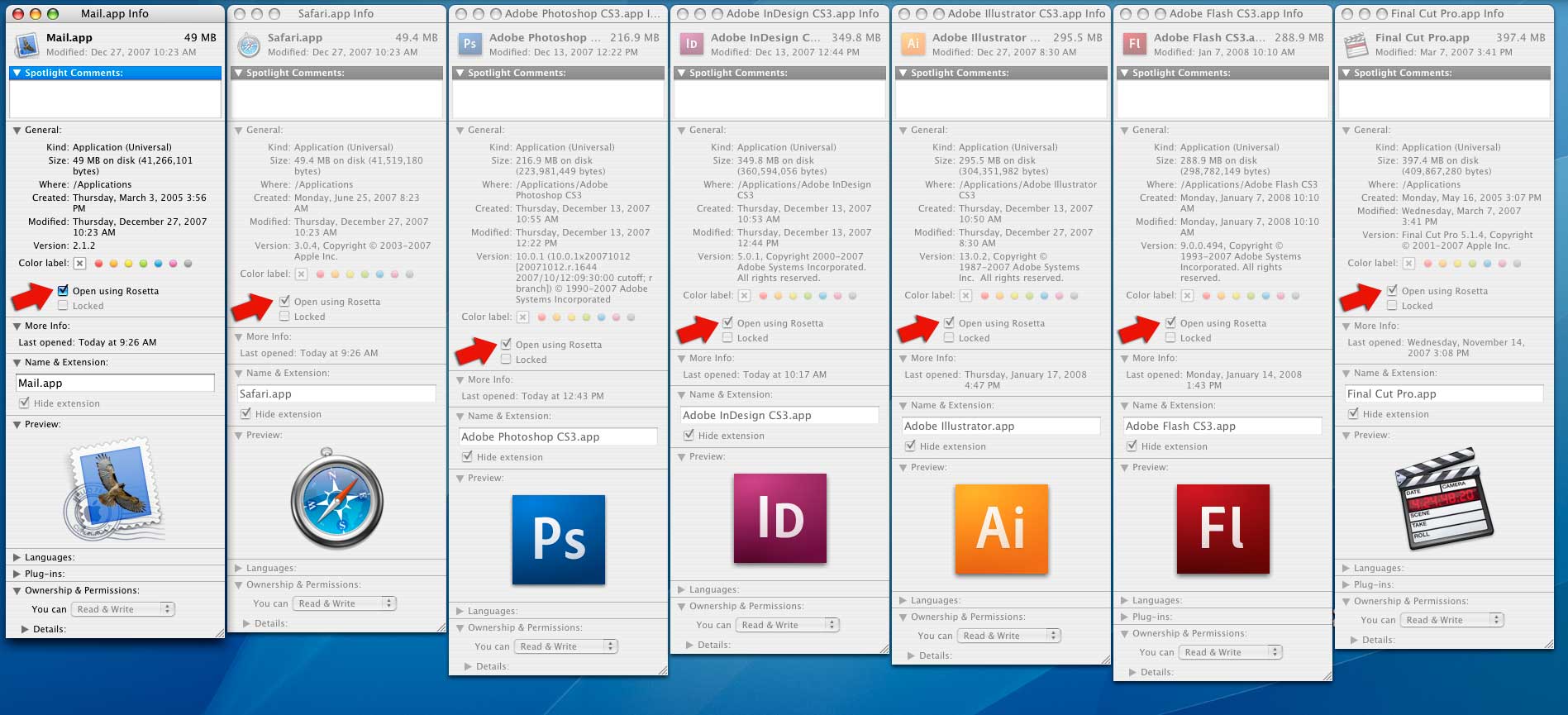Apply the red color label in Mail.app Info
This screenshot has height=715, width=1568.
98,264
